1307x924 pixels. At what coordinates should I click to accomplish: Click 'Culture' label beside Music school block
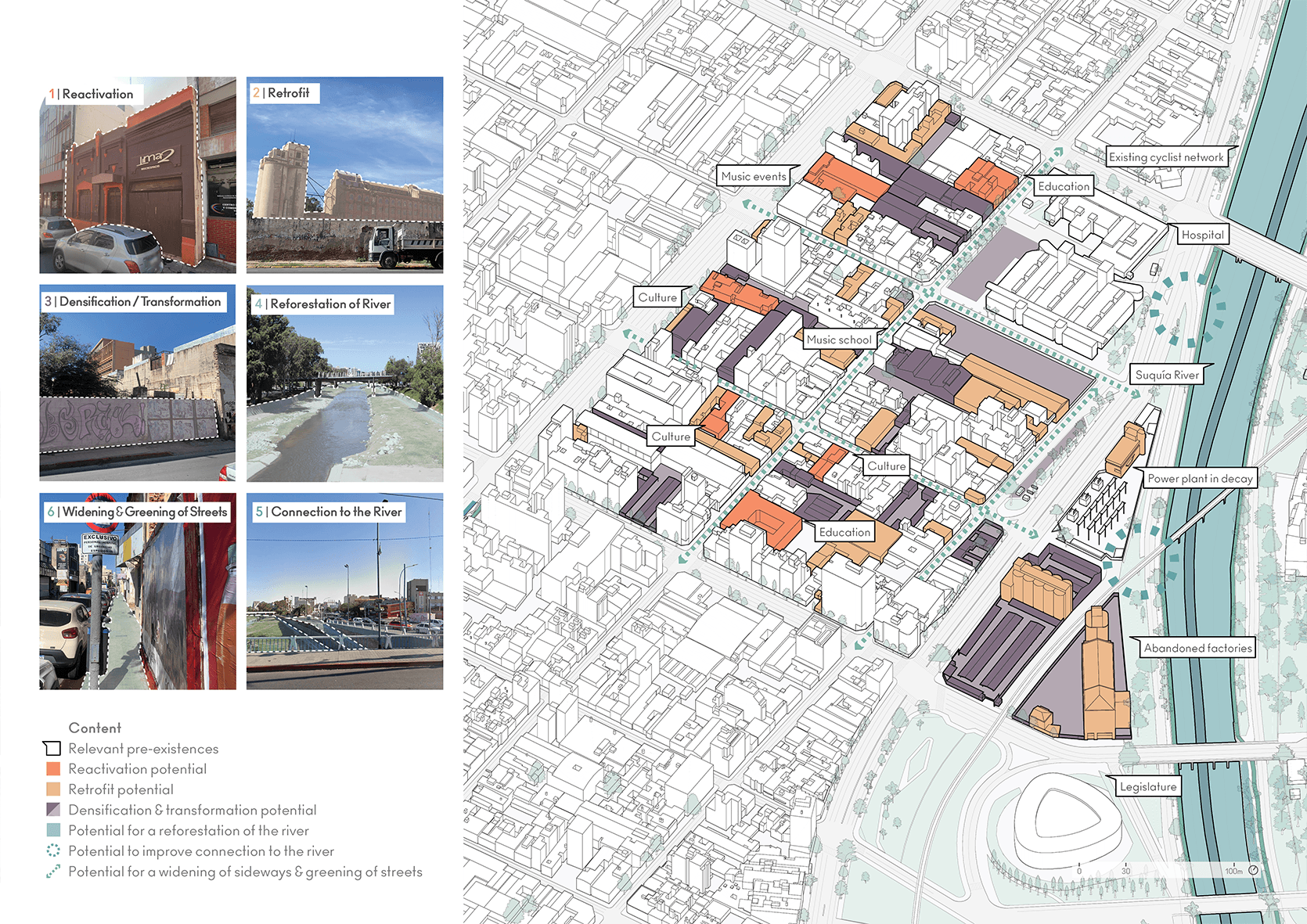(657, 297)
